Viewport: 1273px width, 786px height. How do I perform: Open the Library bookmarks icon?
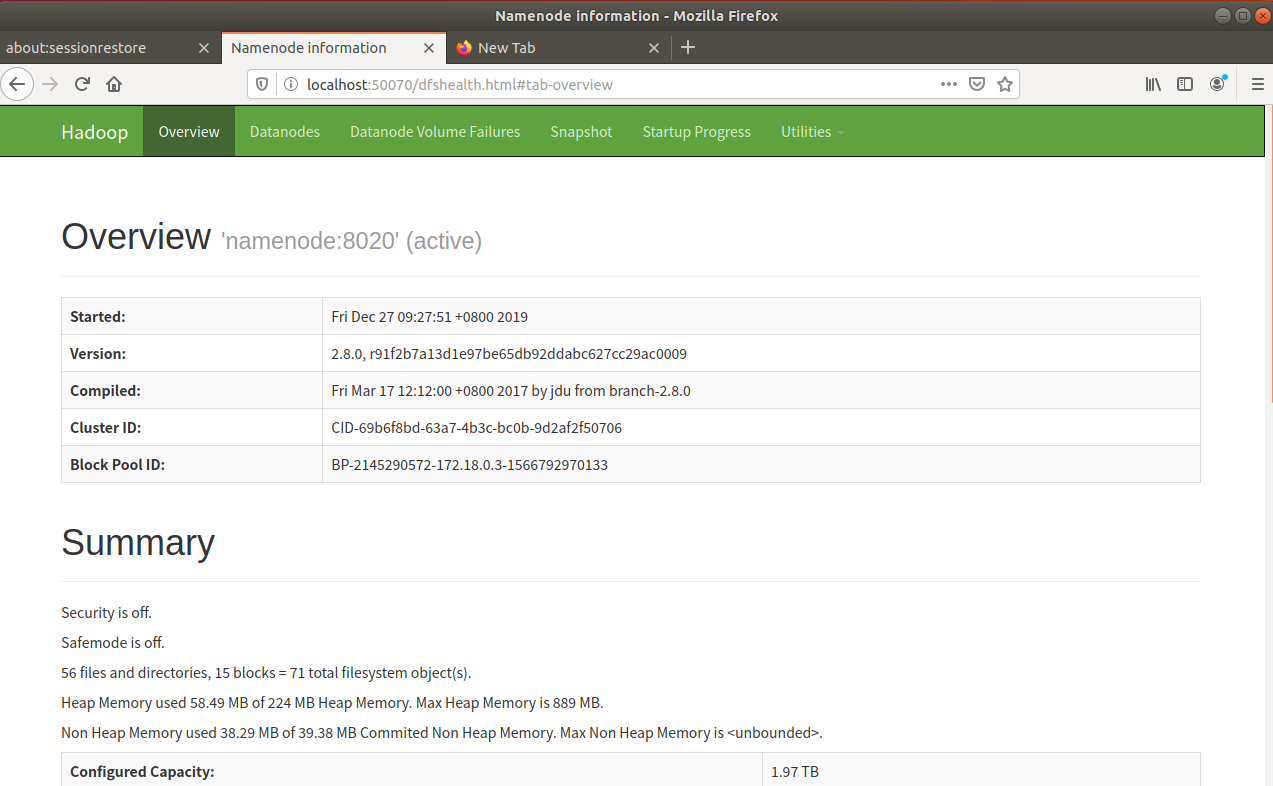click(1153, 84)
